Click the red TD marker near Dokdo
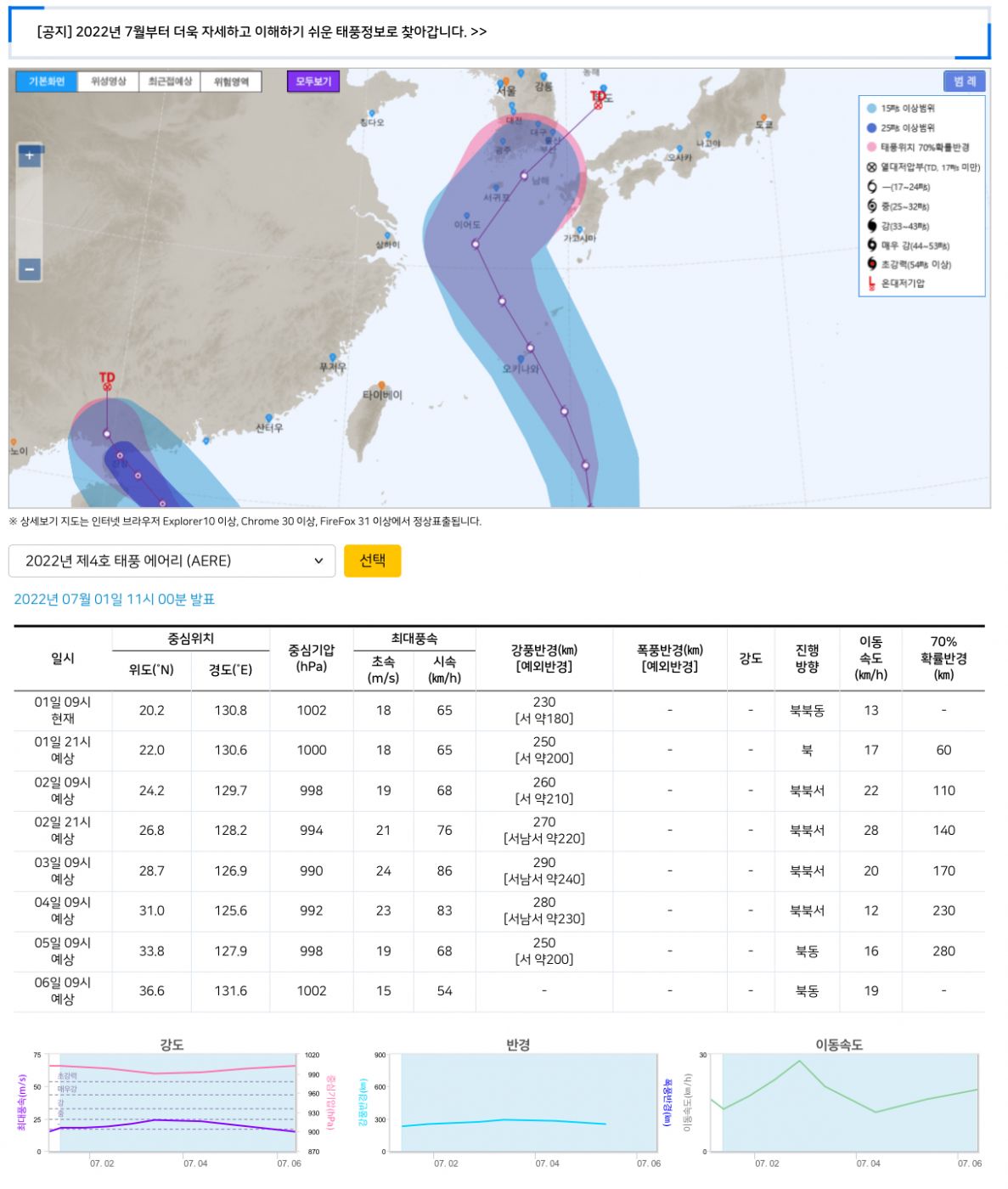This screenshot has height=1189, width=1008. point(598,104)
